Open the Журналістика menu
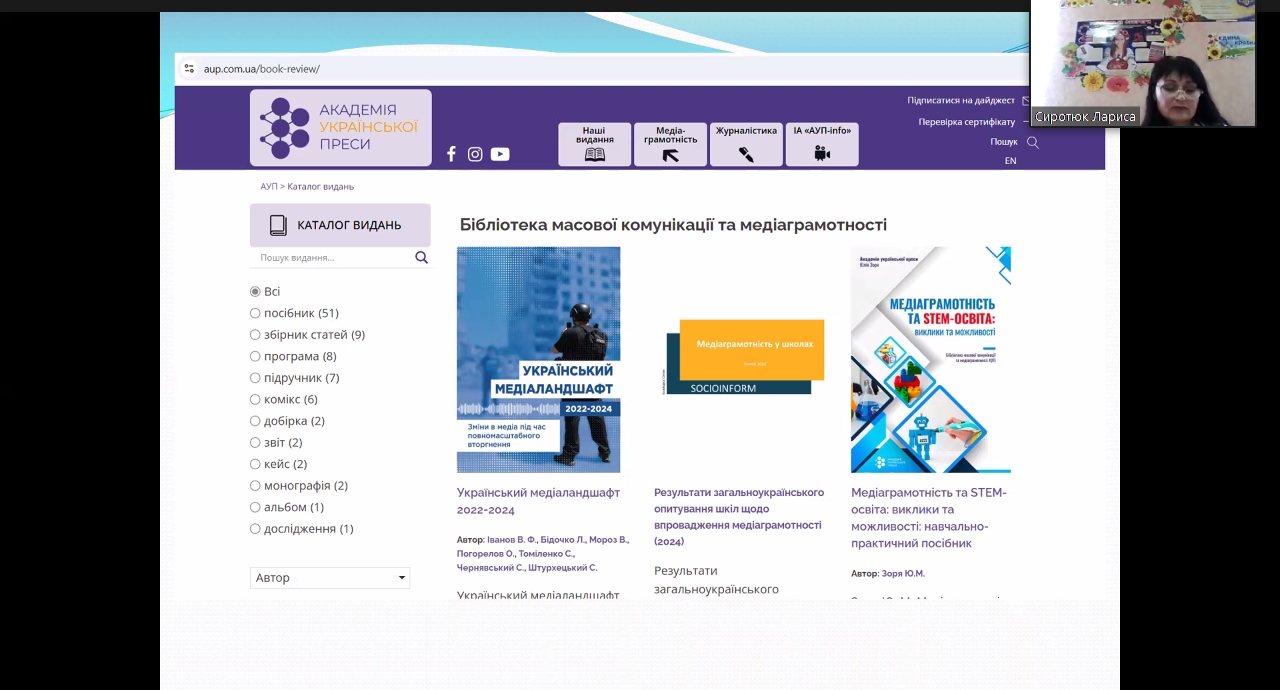1280x690 pixels. [746, 144]
